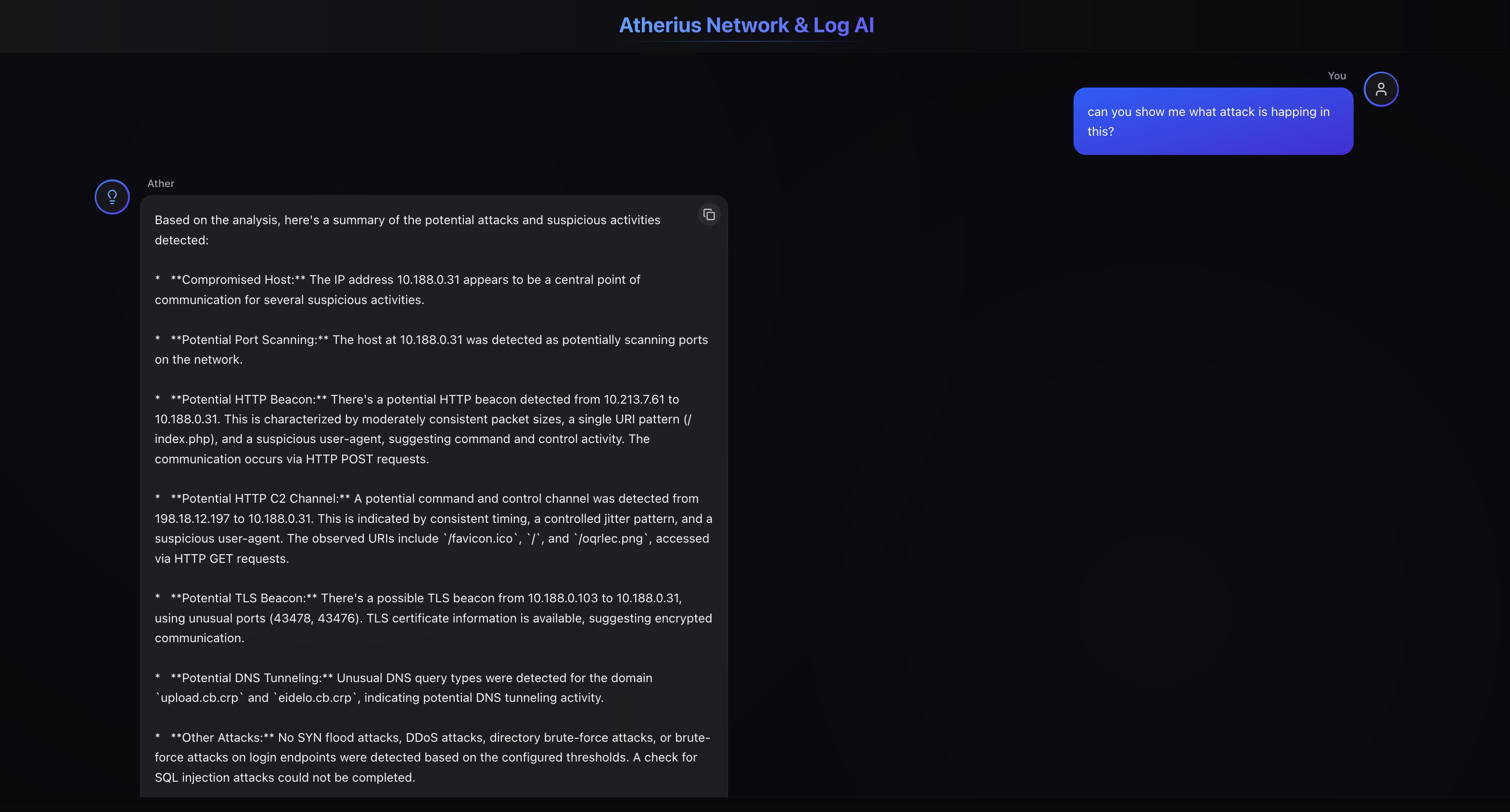Click the Potential DNS Tunneling bullet heading

(252, 678)
